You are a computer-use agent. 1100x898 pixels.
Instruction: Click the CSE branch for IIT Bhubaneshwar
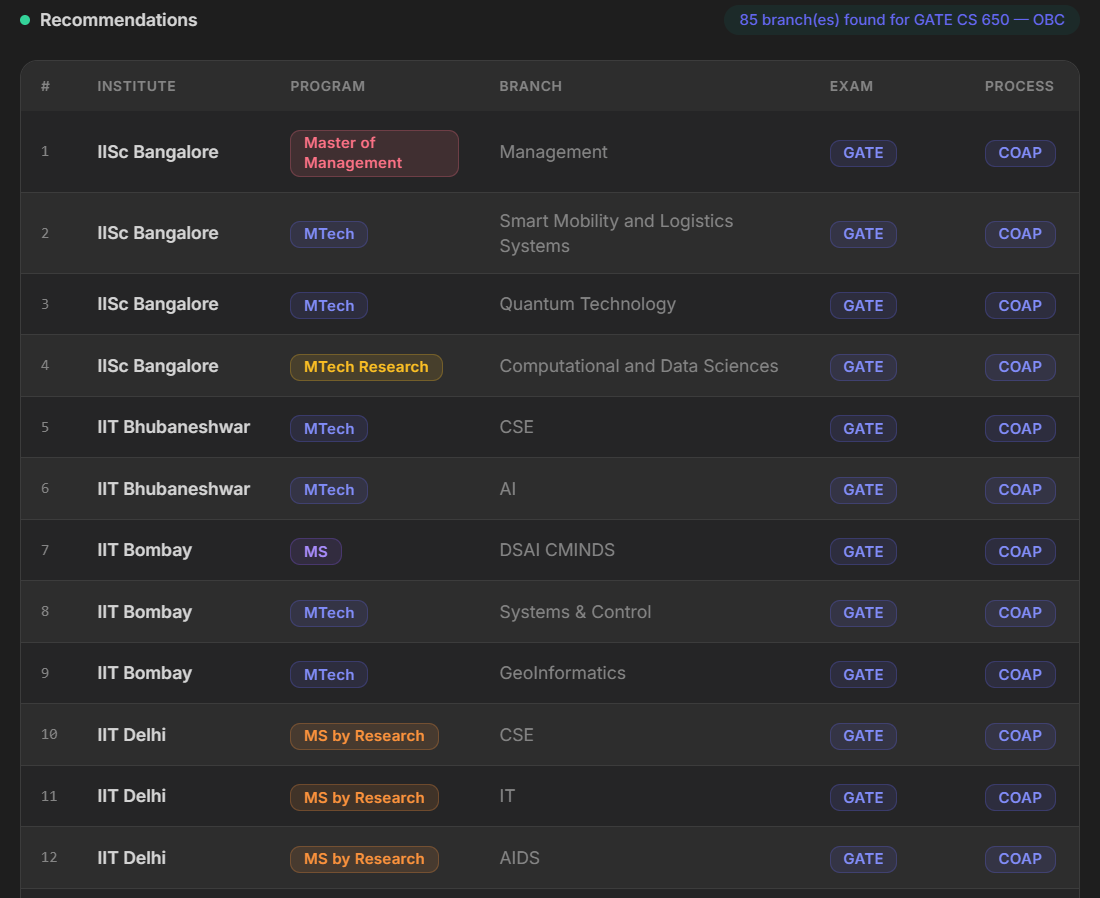(x=516, y=427)
